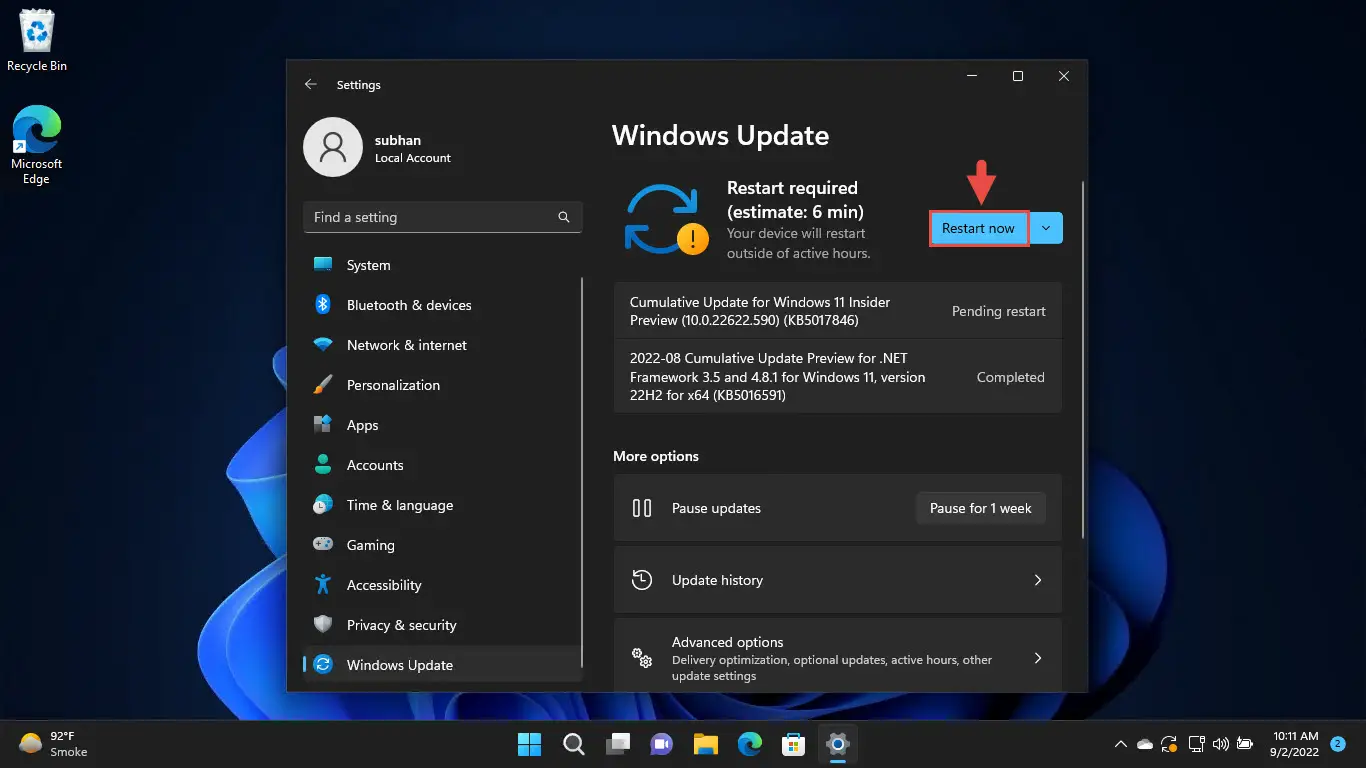
Task: Open Network & internet category
Action: click(442, 345)
